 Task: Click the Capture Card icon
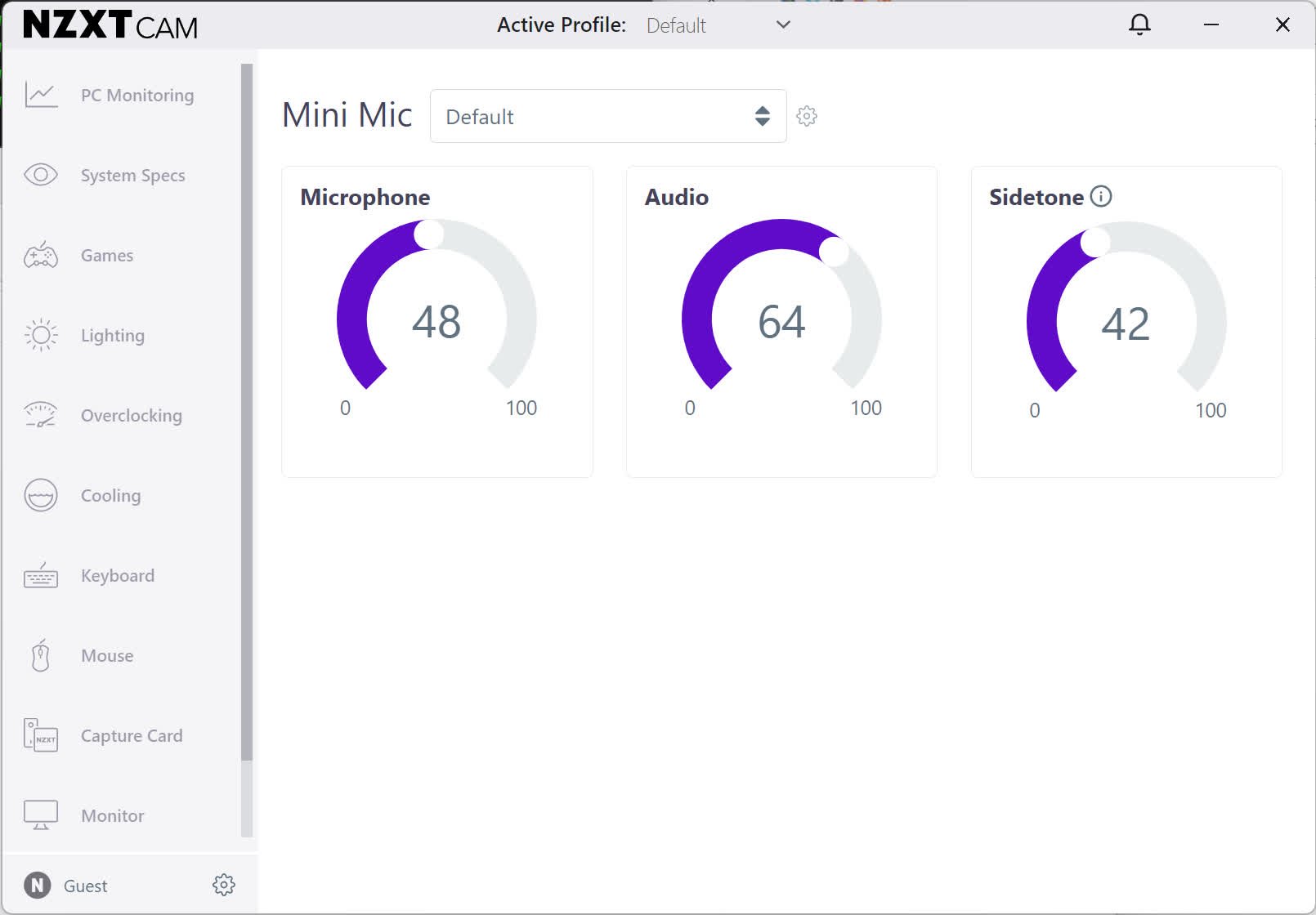41,735
